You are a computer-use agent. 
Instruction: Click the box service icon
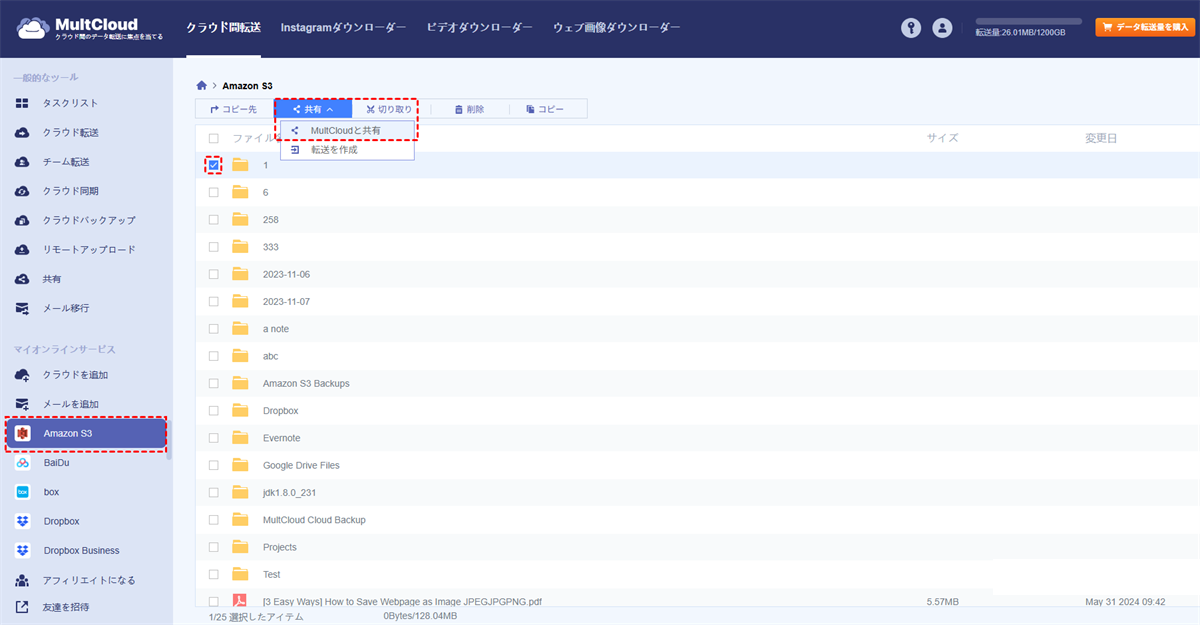tap(22, 492)
